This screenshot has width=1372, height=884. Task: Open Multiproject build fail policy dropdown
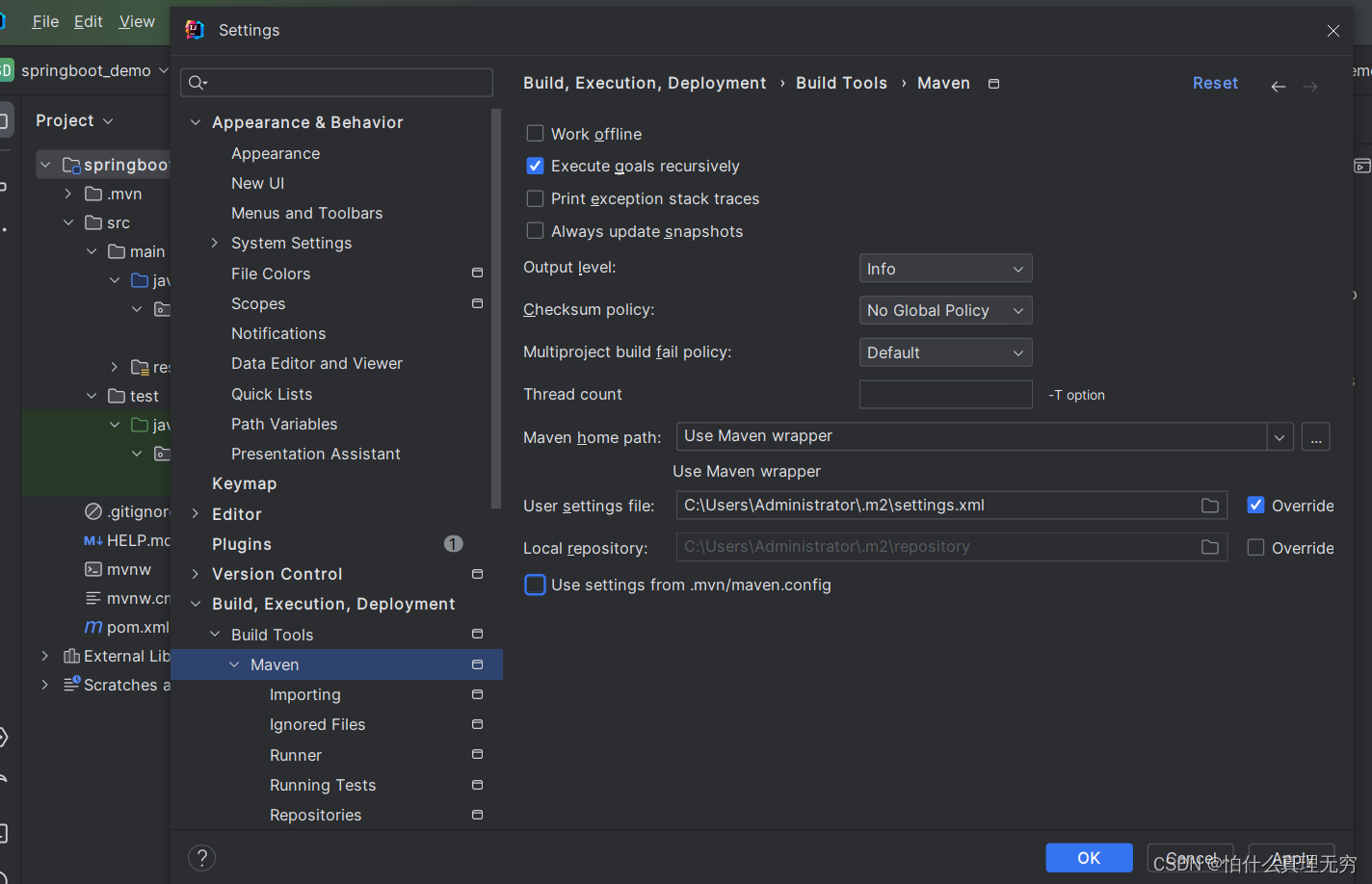click(945, 352)
